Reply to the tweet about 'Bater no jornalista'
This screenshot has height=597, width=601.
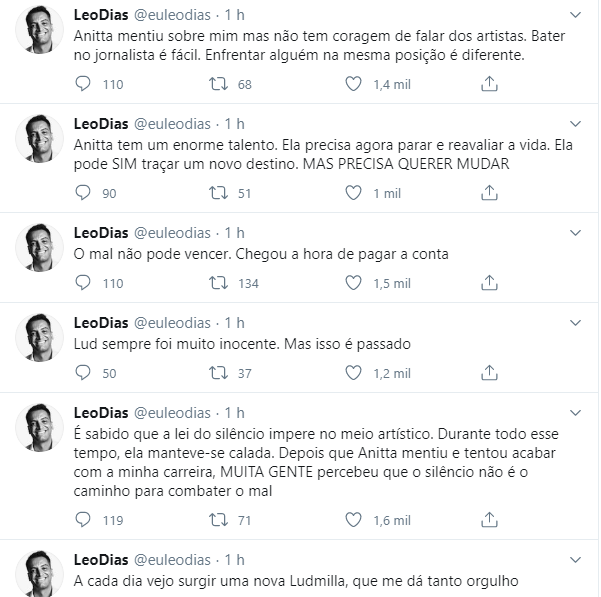pyautogui.click(x=83, y=84)
